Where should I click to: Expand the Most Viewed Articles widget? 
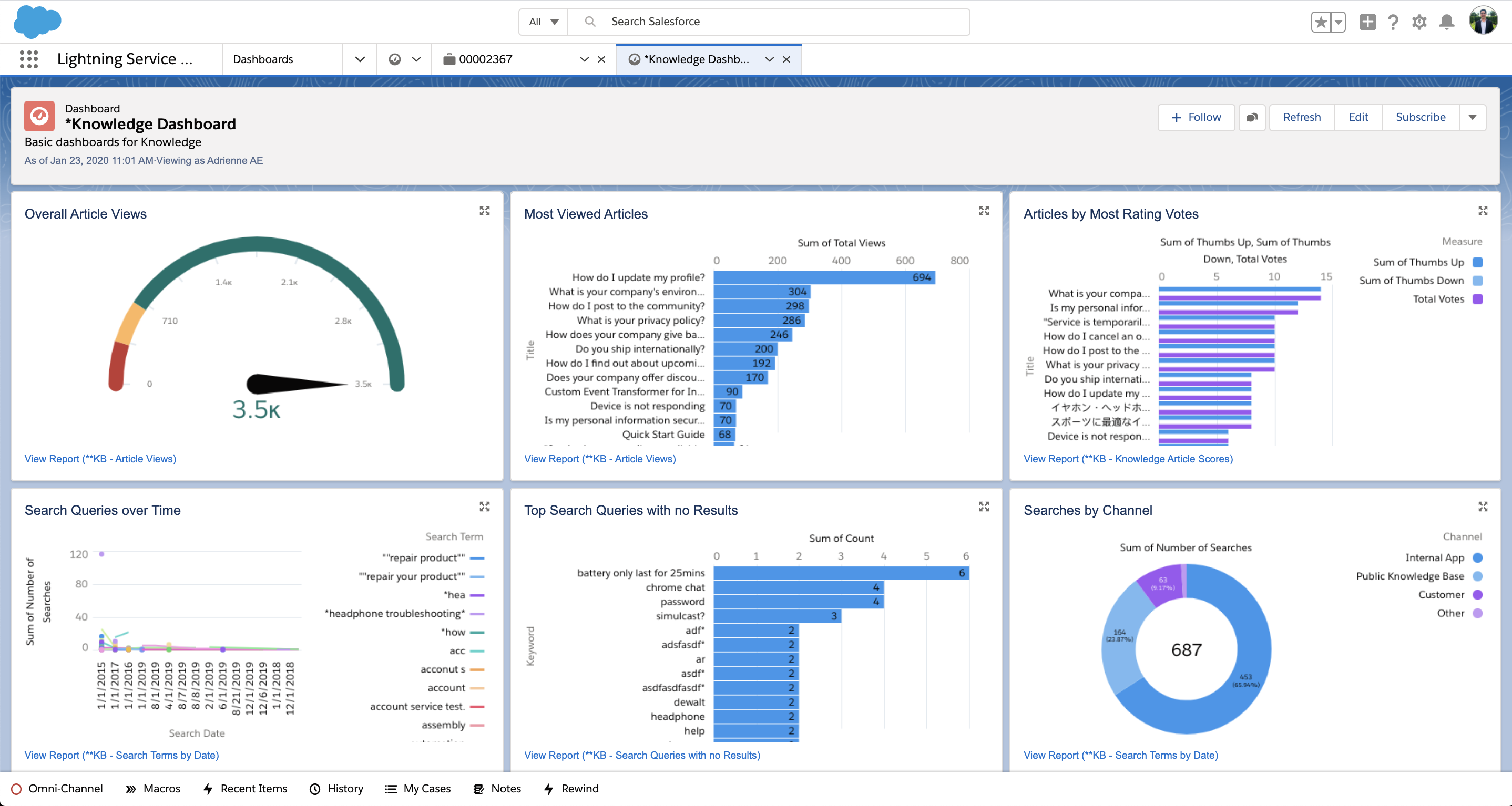[984, 211]
